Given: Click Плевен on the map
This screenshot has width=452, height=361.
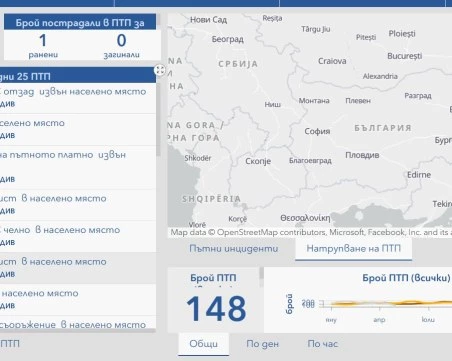Looking at the screenshot, I should point(358,101).
